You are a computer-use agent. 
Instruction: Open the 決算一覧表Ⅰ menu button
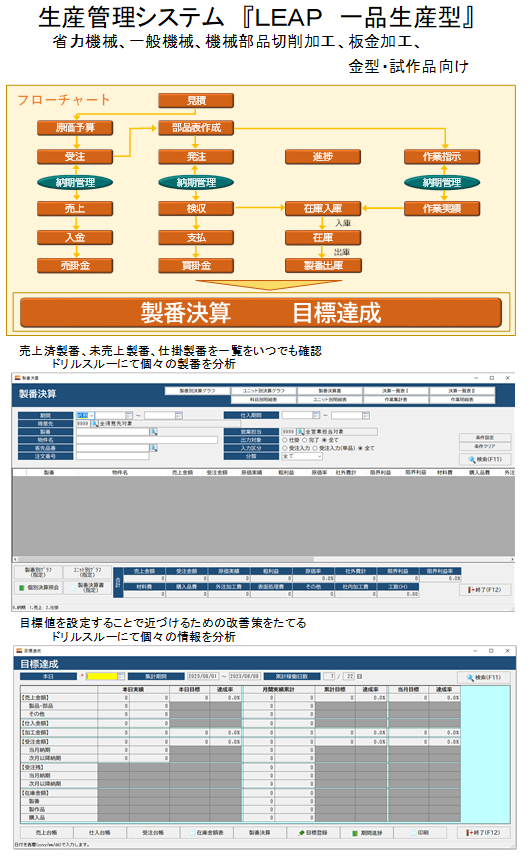point(396,391)
